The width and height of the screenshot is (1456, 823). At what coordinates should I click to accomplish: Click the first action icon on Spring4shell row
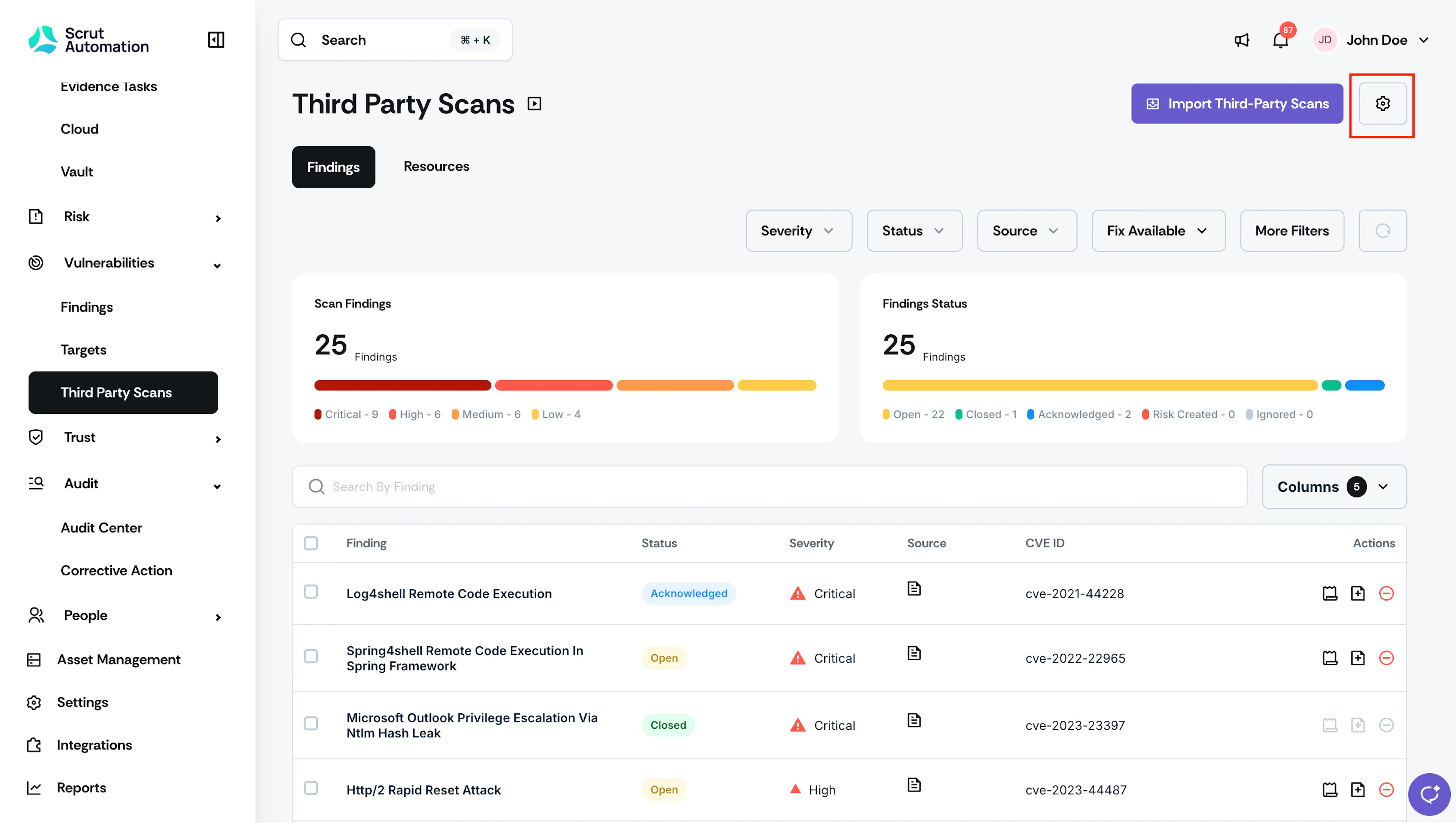[x=1330, y=657]
